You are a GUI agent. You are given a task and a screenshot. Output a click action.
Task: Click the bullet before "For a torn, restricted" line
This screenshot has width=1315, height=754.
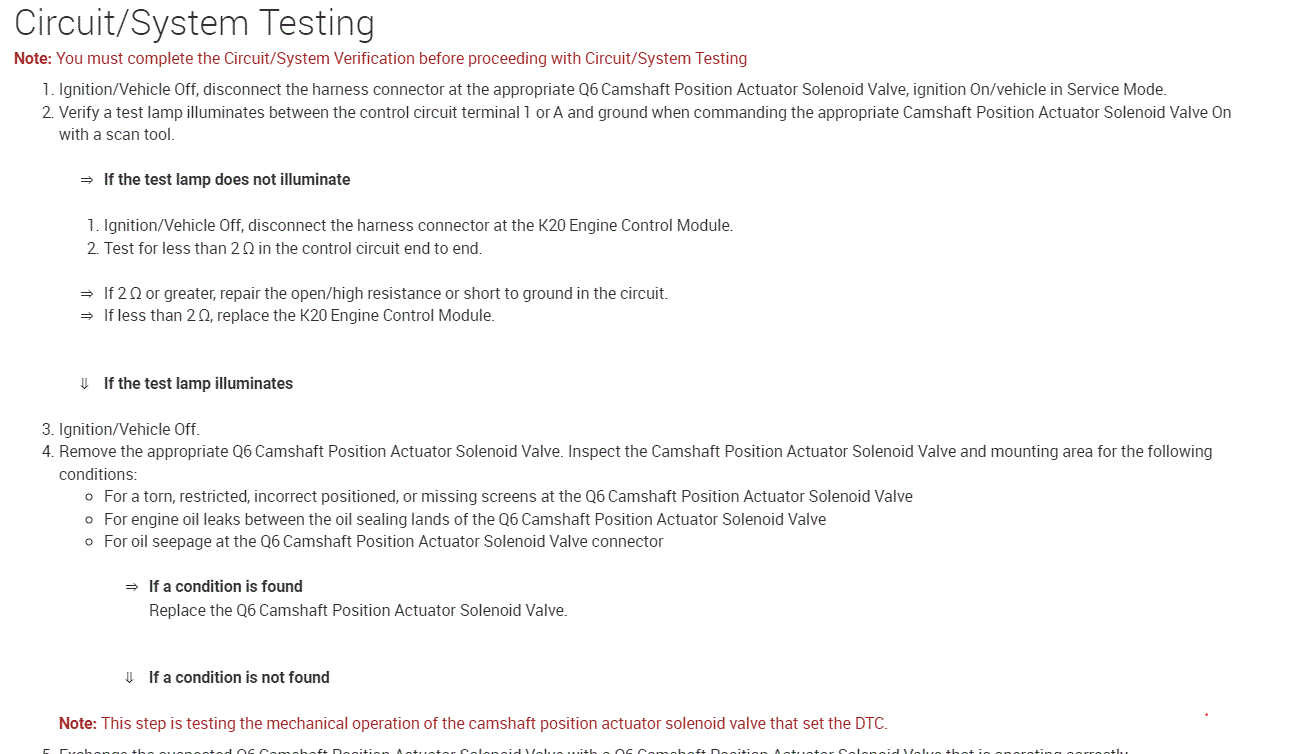point(90,497)
